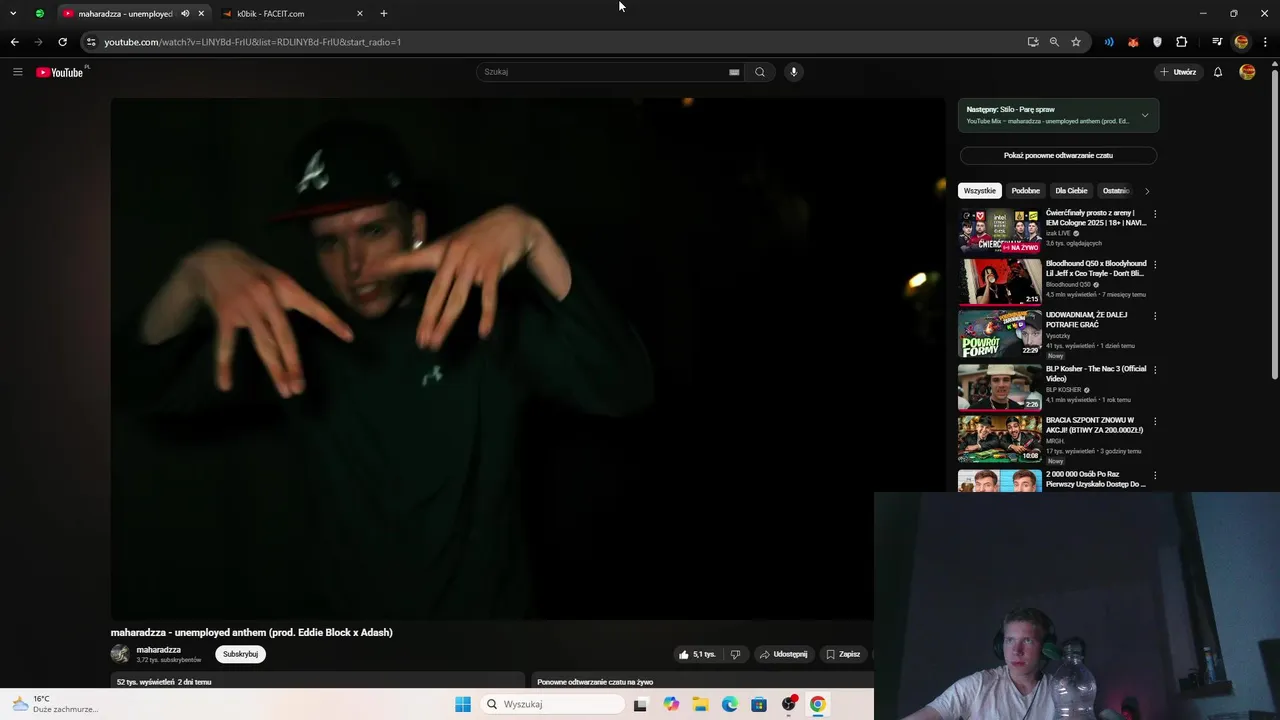
Task: Open Chrome zoom magnifier in address bar
Action: coord(1054,42)
